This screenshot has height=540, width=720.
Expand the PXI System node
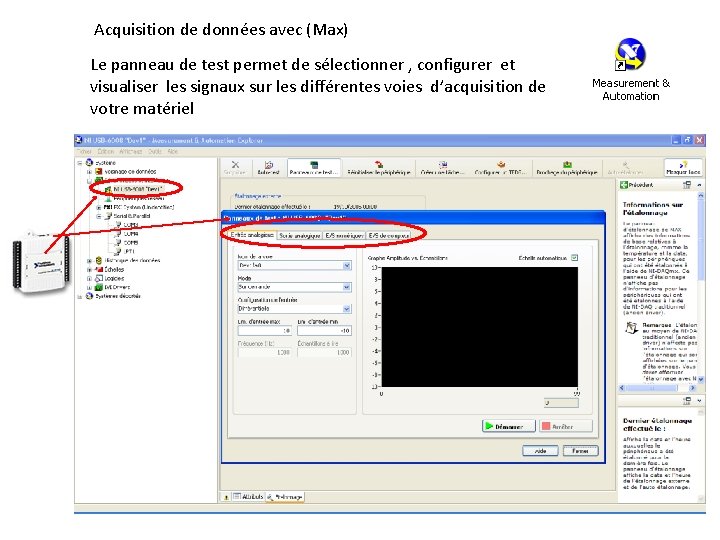pos(98,207)
